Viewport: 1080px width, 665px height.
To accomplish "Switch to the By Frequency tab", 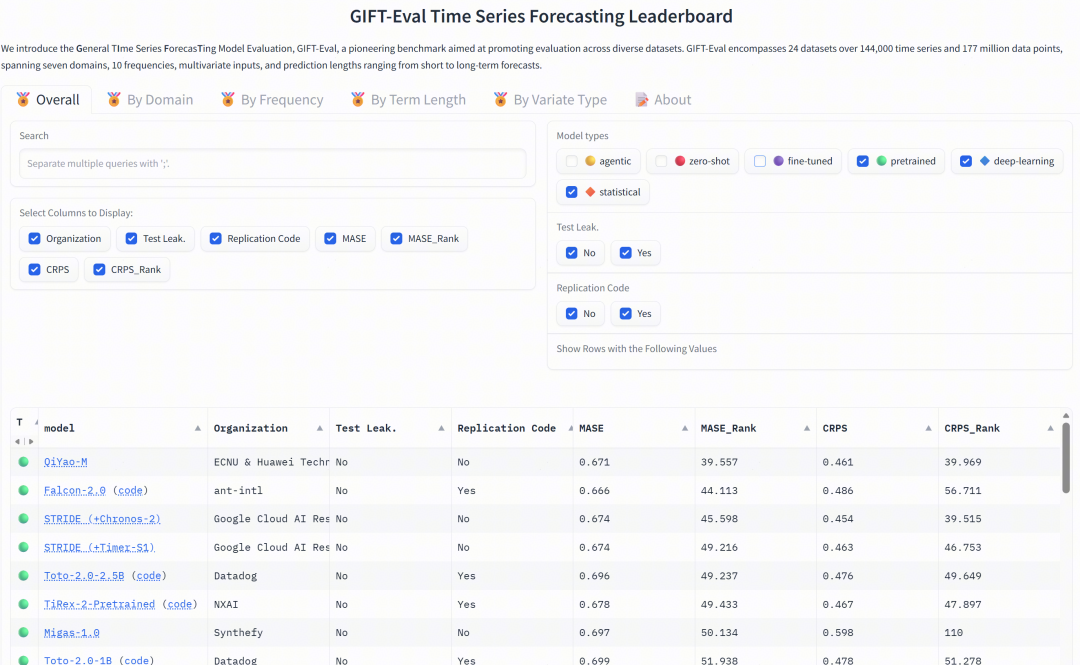I will point(272,100).
